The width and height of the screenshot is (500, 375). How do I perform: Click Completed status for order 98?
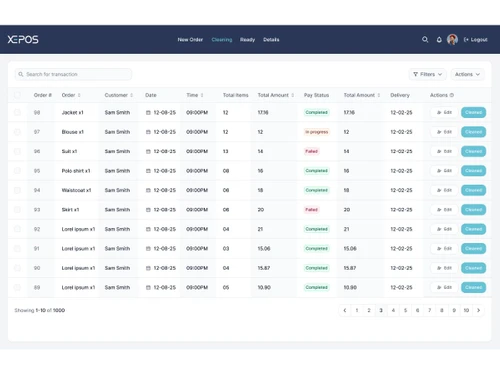[x=316, y=112]
